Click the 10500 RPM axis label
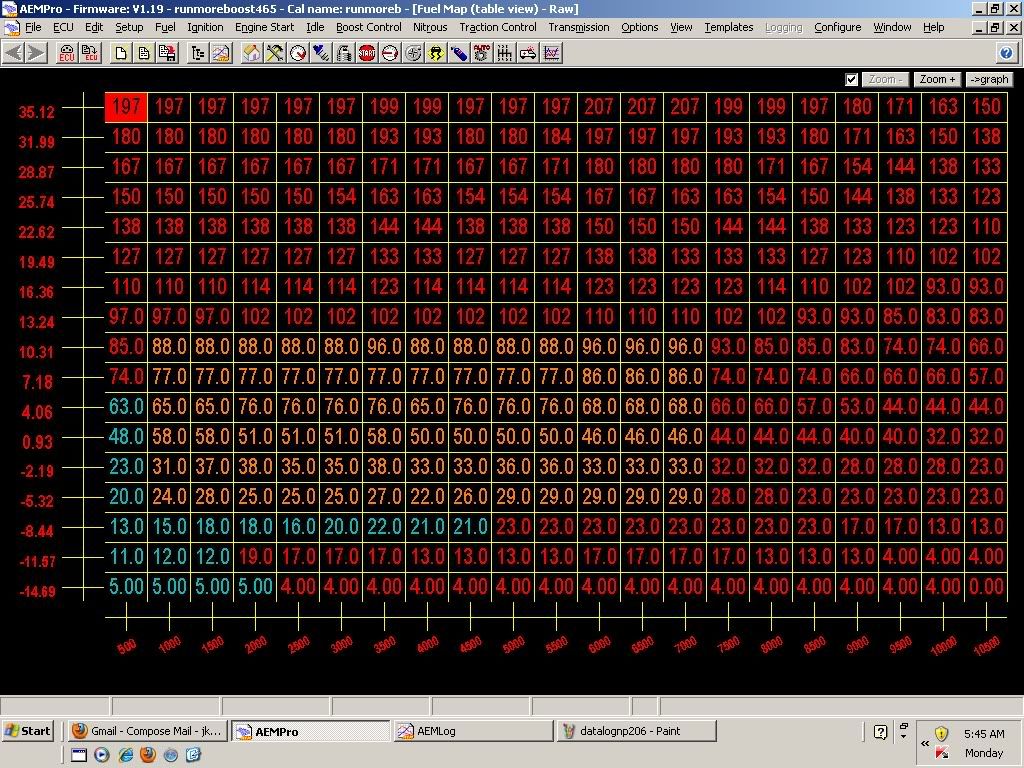 point(987,645)
